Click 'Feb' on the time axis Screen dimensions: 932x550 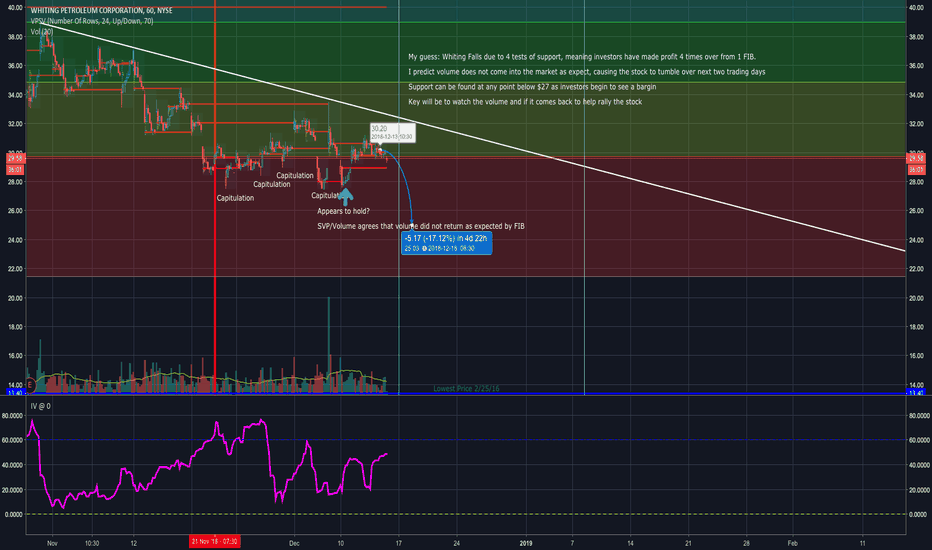coord(792,543)
